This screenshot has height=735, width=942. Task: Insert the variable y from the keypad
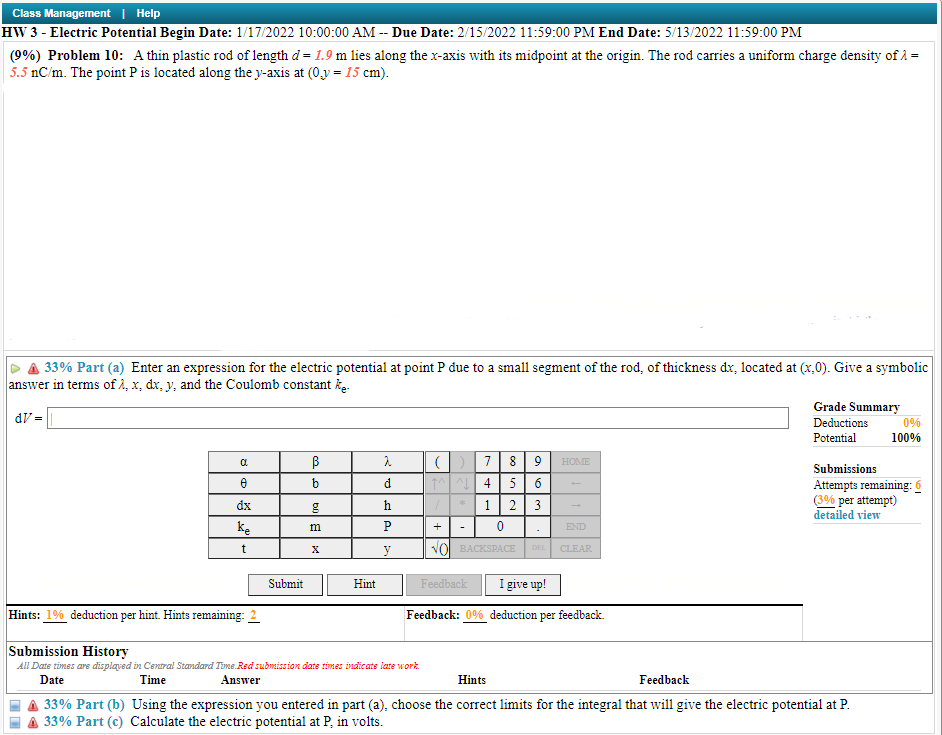387,548
